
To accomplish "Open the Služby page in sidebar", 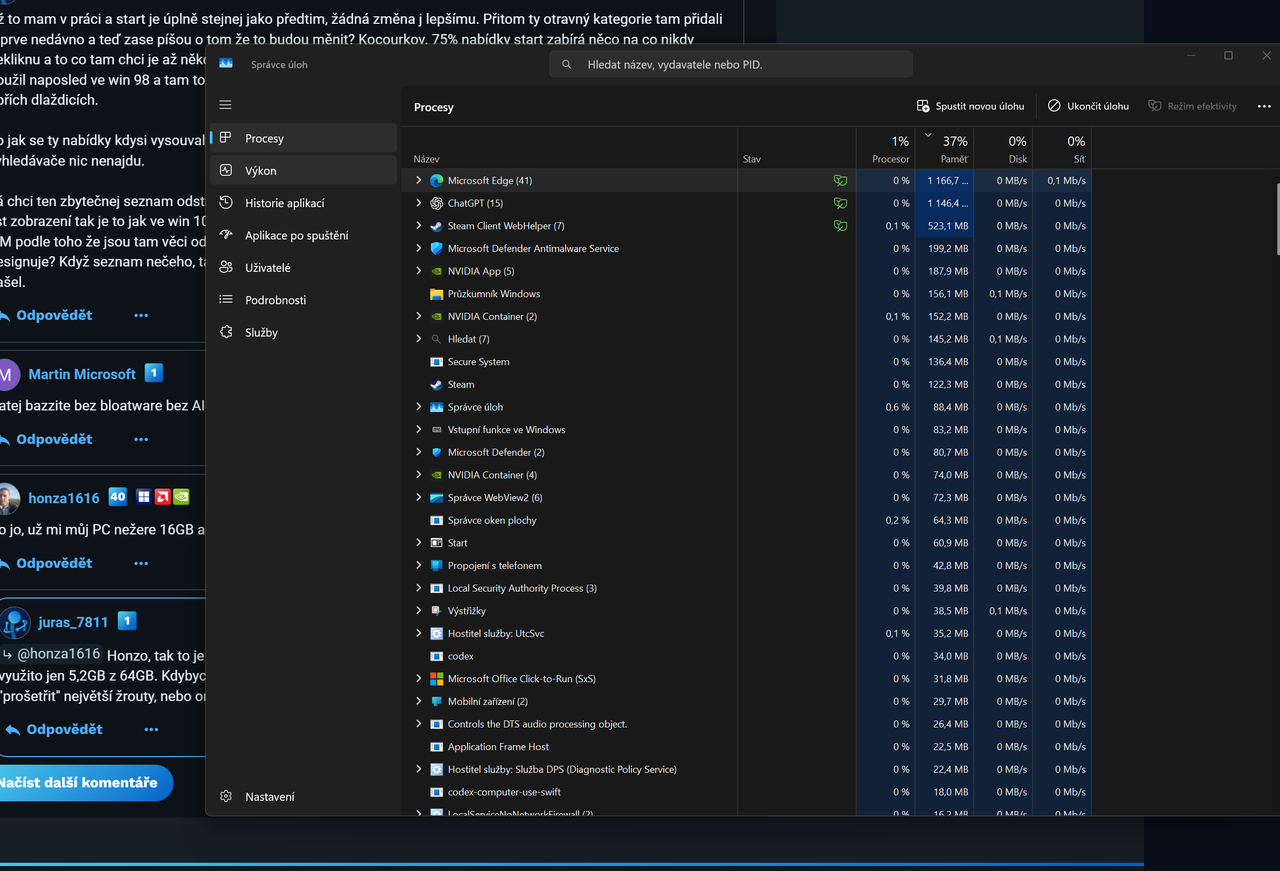I will [x=303, y=332].
